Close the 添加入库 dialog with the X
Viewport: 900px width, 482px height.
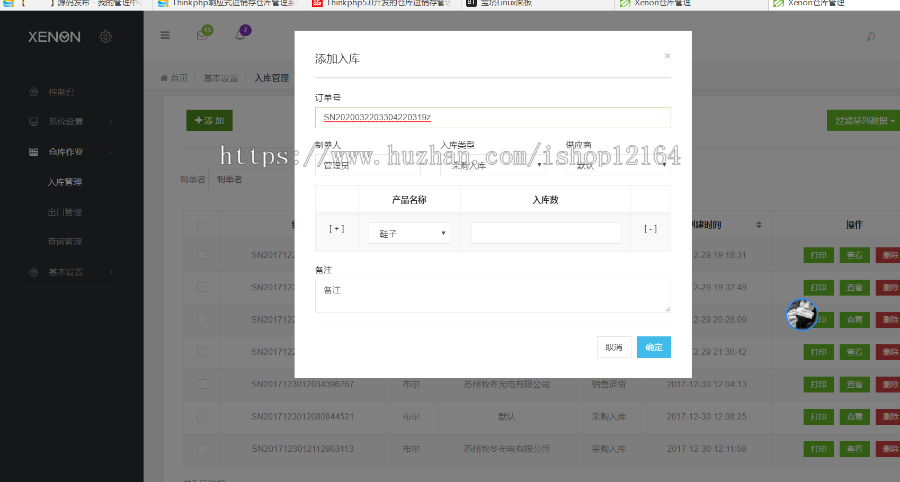point(667,56)
